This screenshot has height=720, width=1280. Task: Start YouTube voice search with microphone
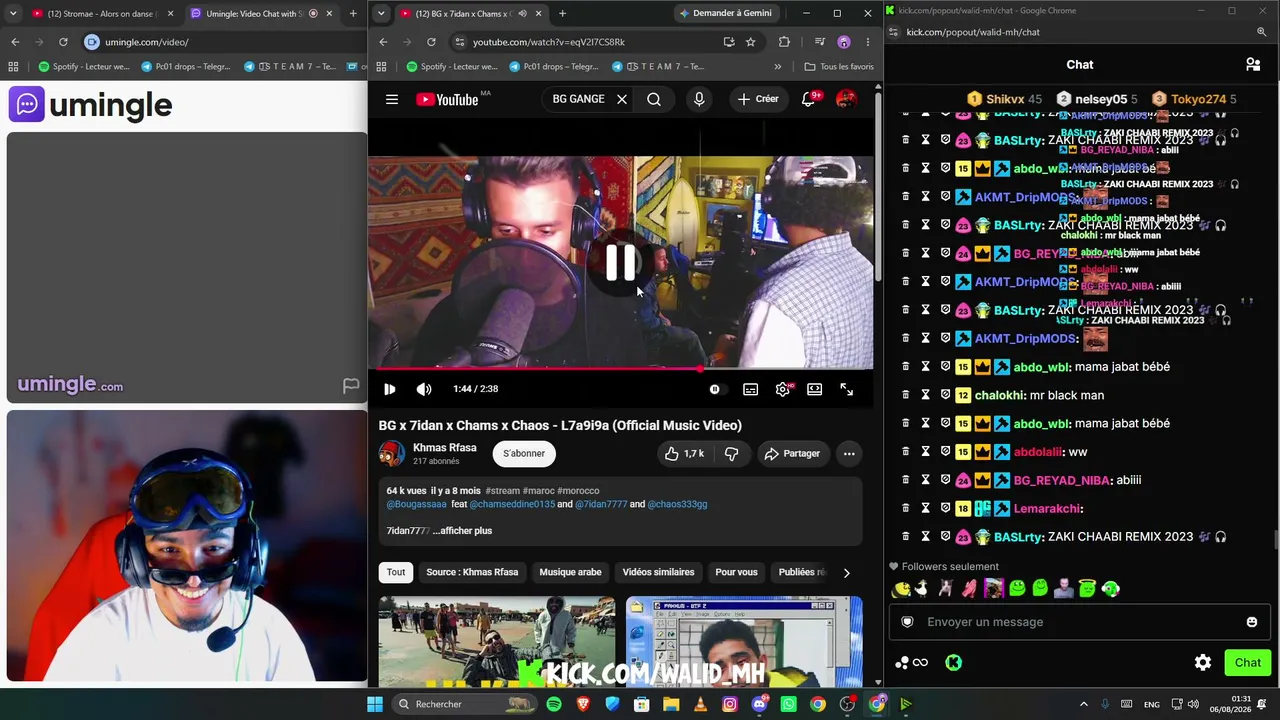coord(699,99)
